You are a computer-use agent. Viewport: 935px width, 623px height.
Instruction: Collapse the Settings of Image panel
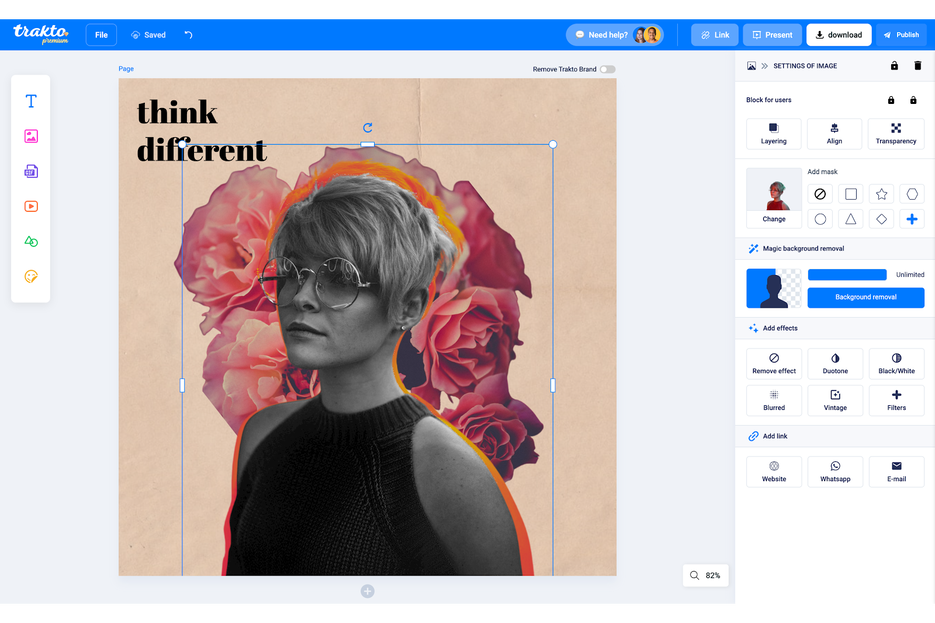764,65
